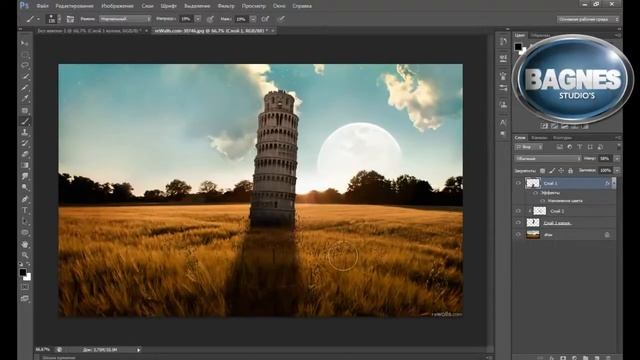Hide the Слой 1 копия layer
This screenshot has height=360, width=640.
coord(518,222)
